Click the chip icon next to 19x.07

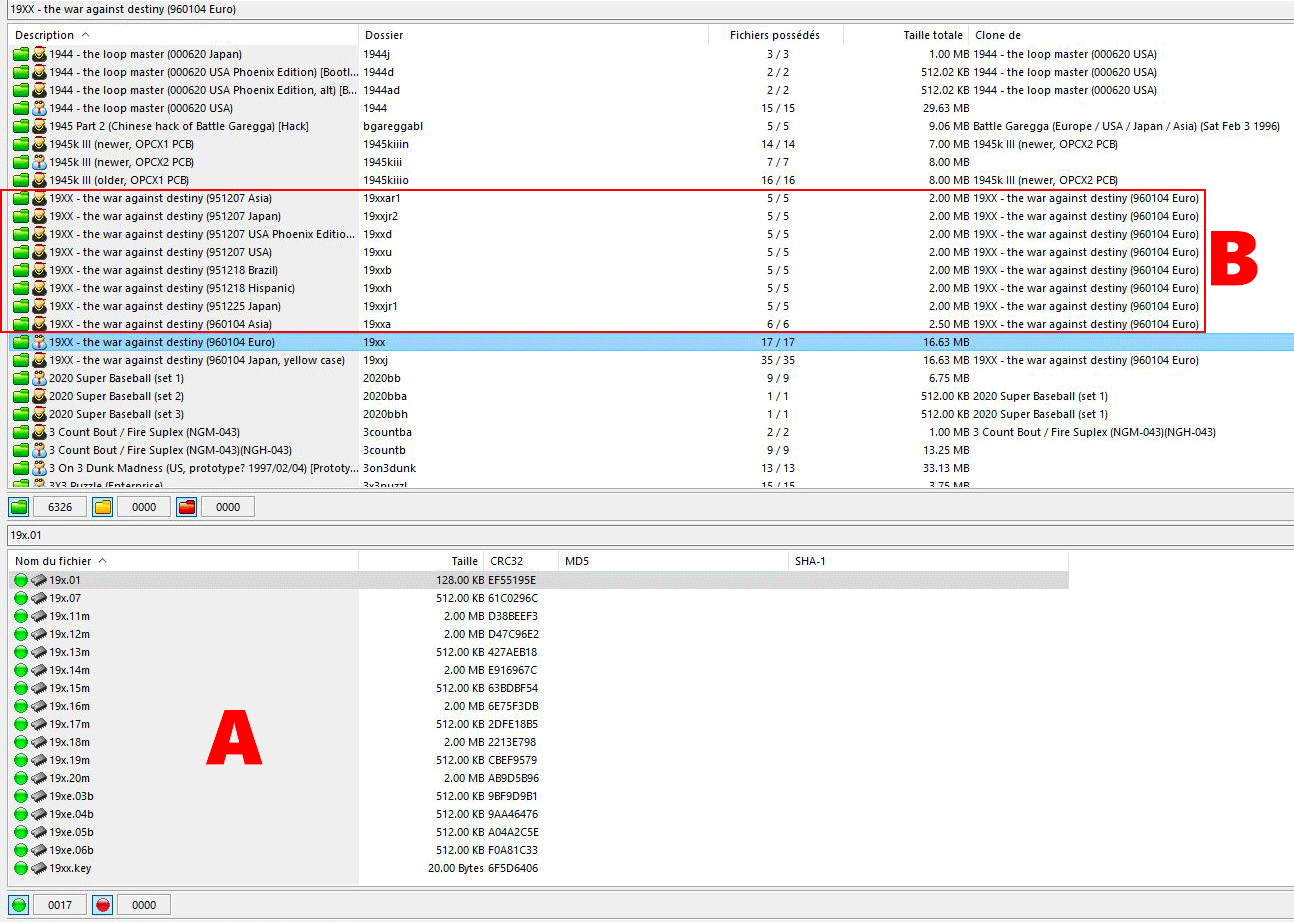[39, 598]
